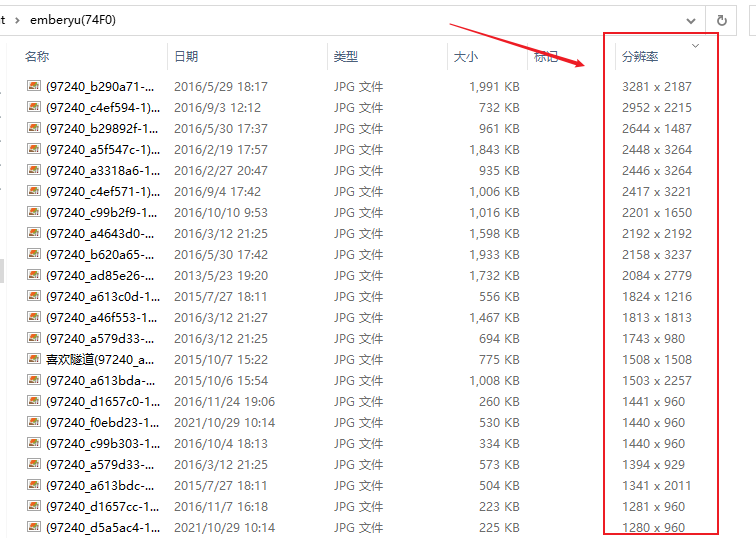Click JPG 文件 type of the 556 KB file
This screenshot has height=538, width=756.
[x=358, y=296]
